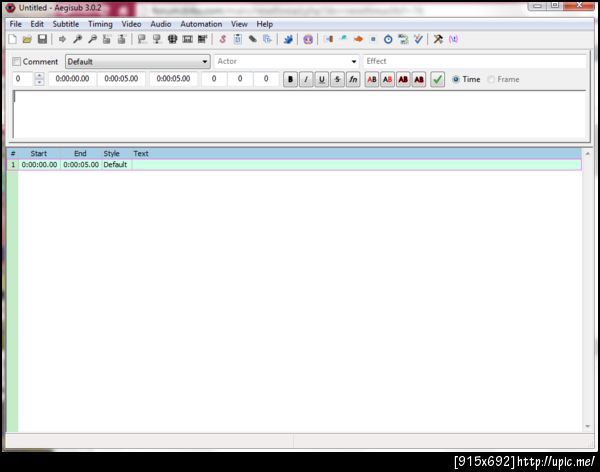Click inside the subtitle text edit box

(299, 114)
